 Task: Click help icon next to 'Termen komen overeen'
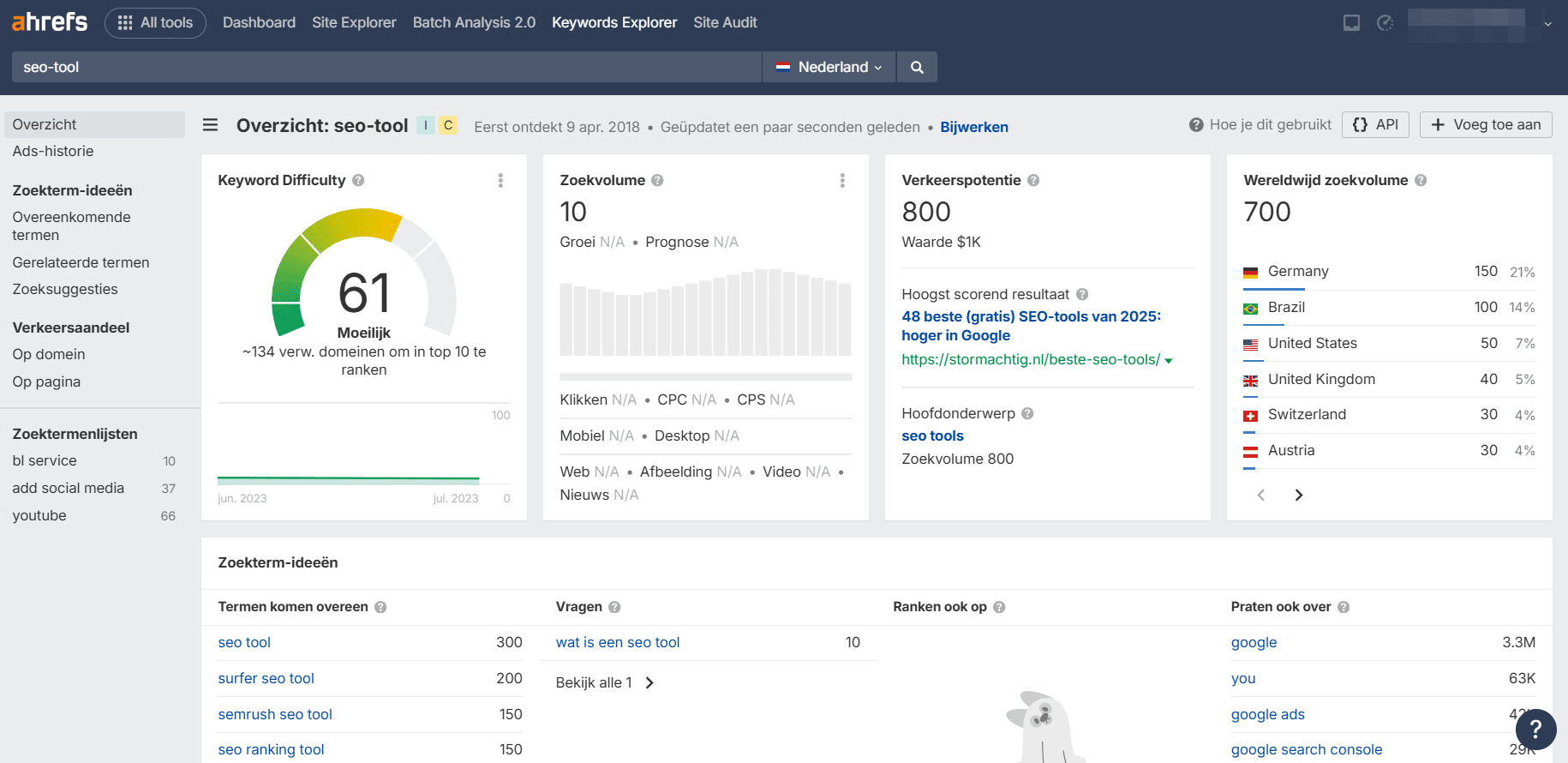coord(380,607)
